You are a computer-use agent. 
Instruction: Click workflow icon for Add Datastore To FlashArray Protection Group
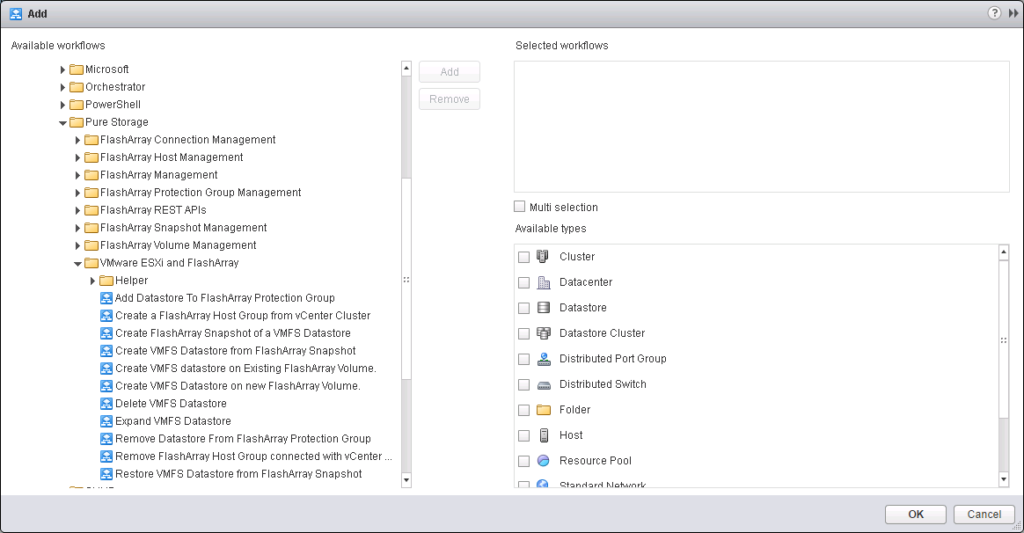click(x=106, y=298)
